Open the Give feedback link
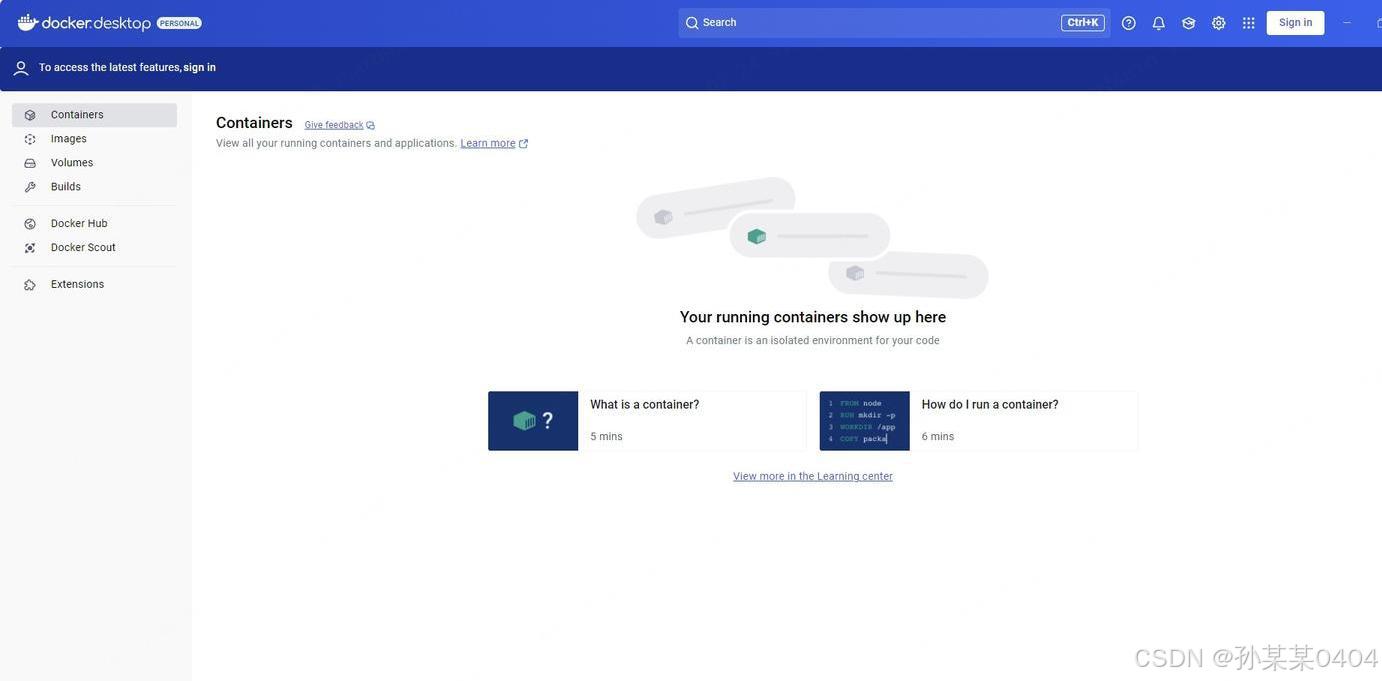Screen dimensions: 1382x681 click(x=334, y=125)
